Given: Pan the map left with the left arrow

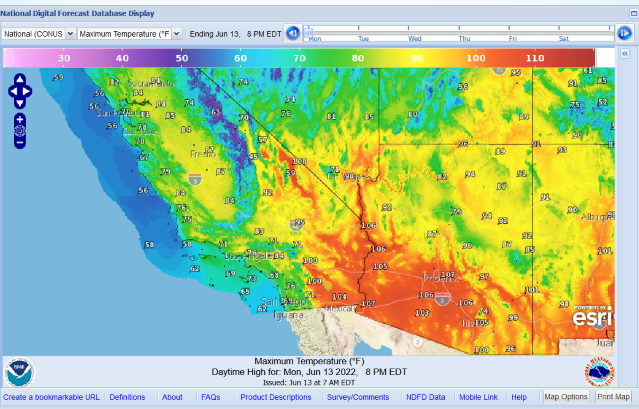Looking at the screenshot, I should [x=13, y=91].
